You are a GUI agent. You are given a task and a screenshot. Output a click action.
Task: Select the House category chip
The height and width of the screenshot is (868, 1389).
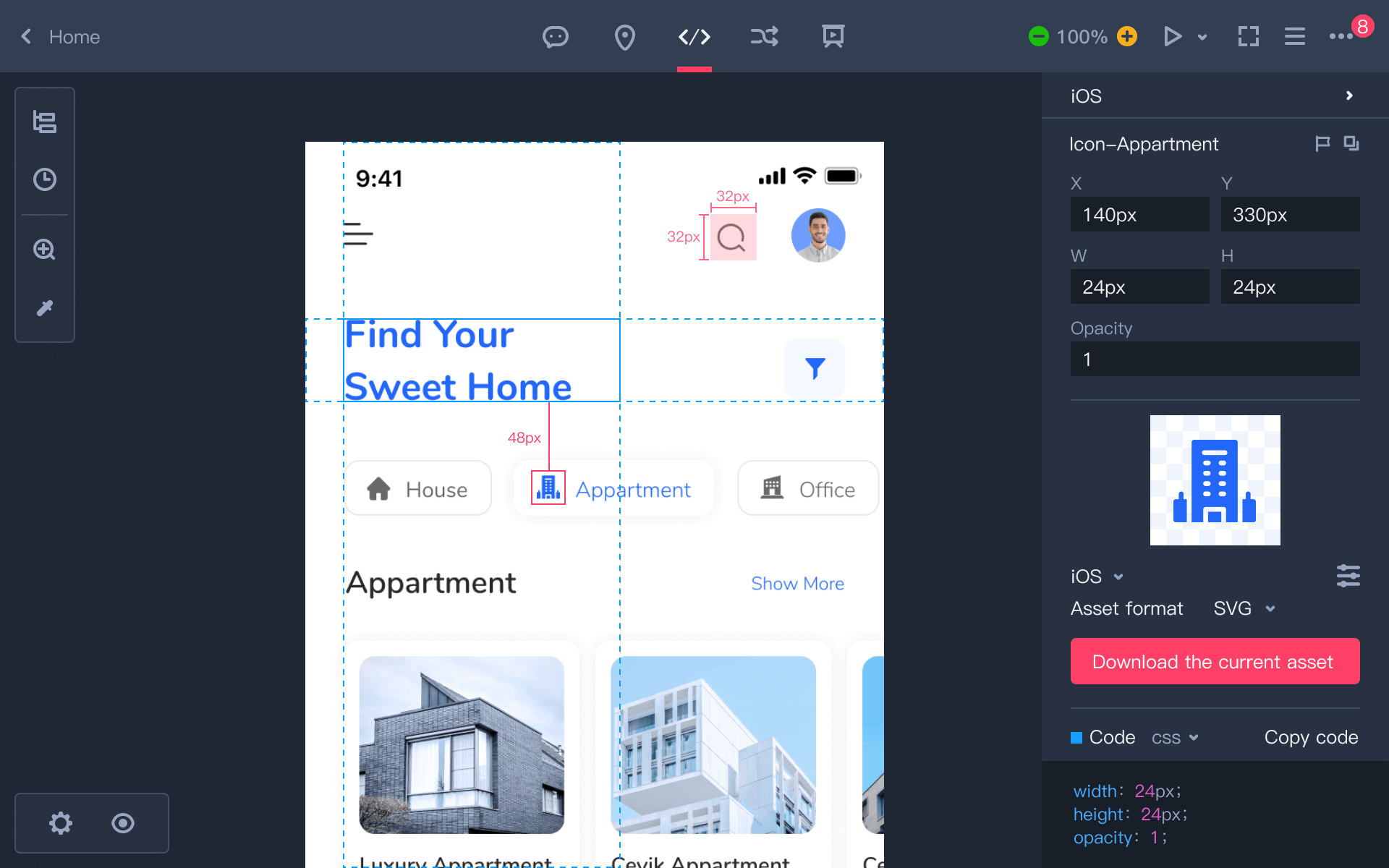click(418, 488)
